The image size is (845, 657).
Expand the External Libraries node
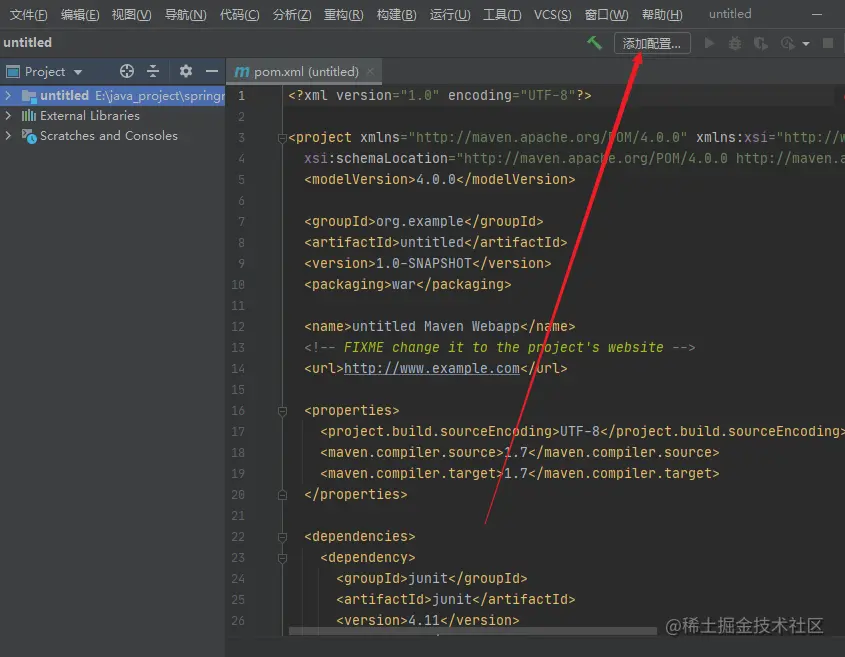point(9,116)
